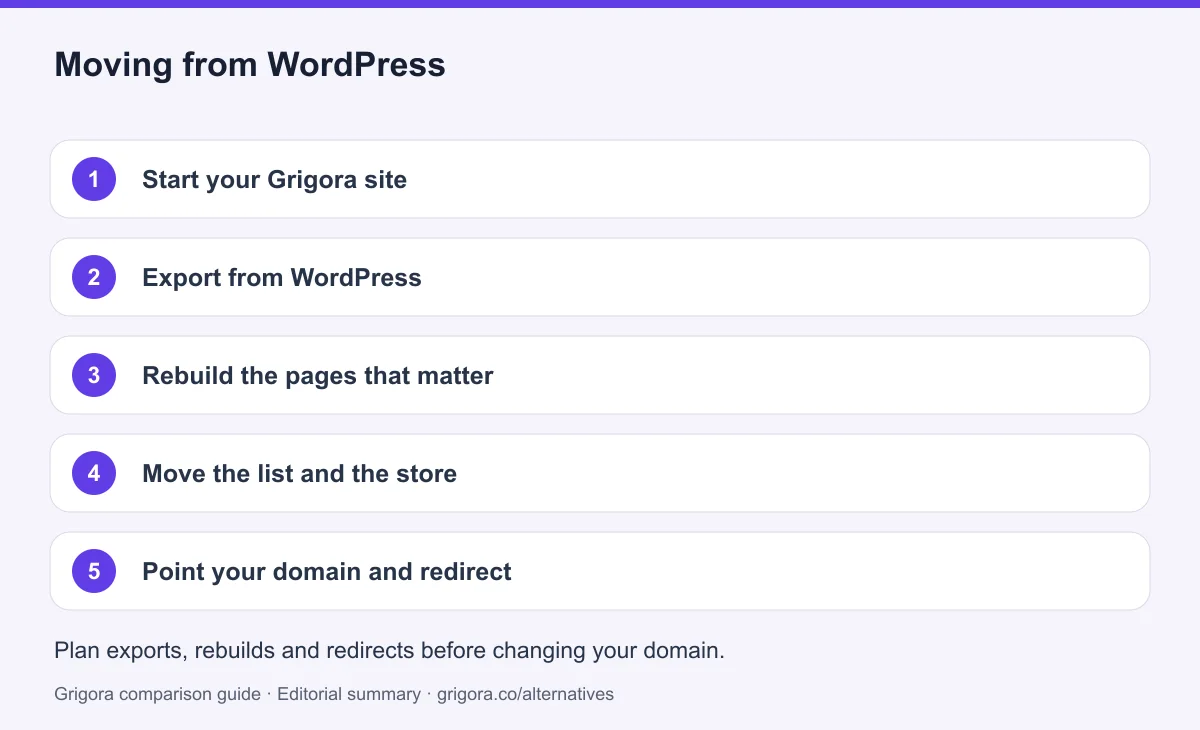Click the 'Plan exports, rebuilds and redirects' summary line
1200x730 pixels.
point(389,650)
